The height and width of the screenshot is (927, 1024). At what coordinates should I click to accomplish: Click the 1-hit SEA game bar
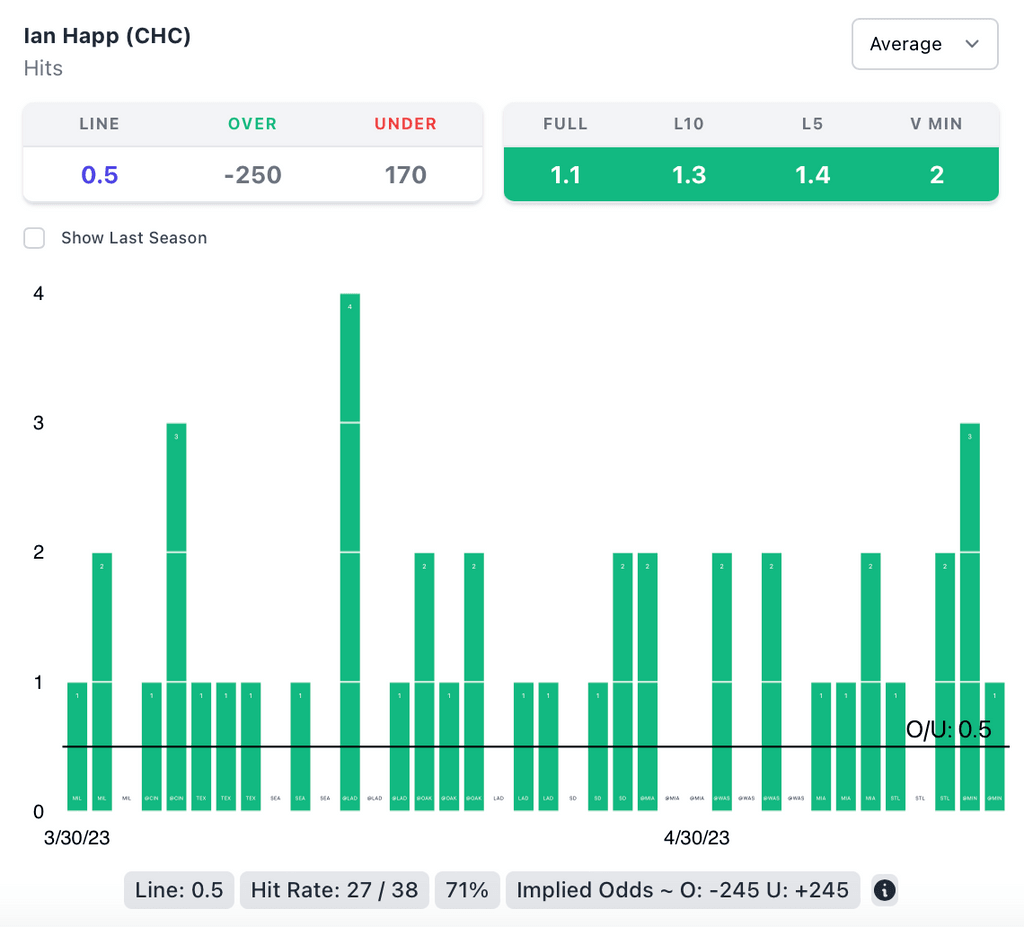pyautogui.click(x=300, y=745)
